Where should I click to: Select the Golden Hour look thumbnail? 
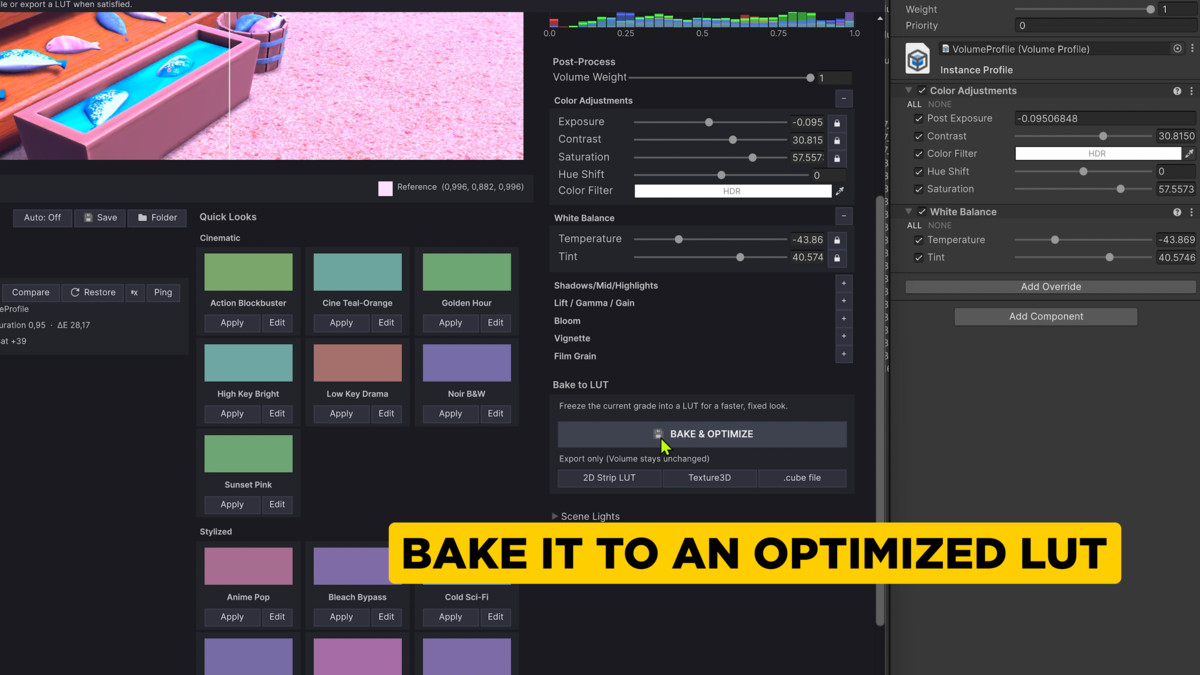[467, 272]
